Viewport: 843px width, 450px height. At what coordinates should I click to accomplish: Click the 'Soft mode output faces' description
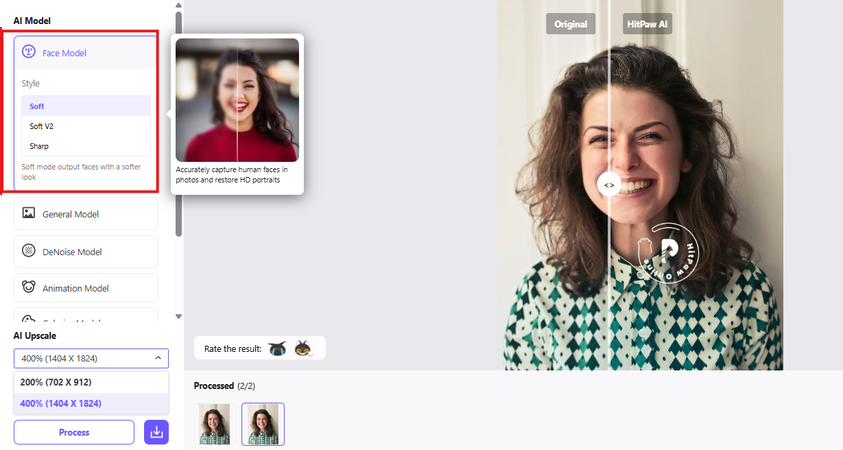(x=81, y=172)
